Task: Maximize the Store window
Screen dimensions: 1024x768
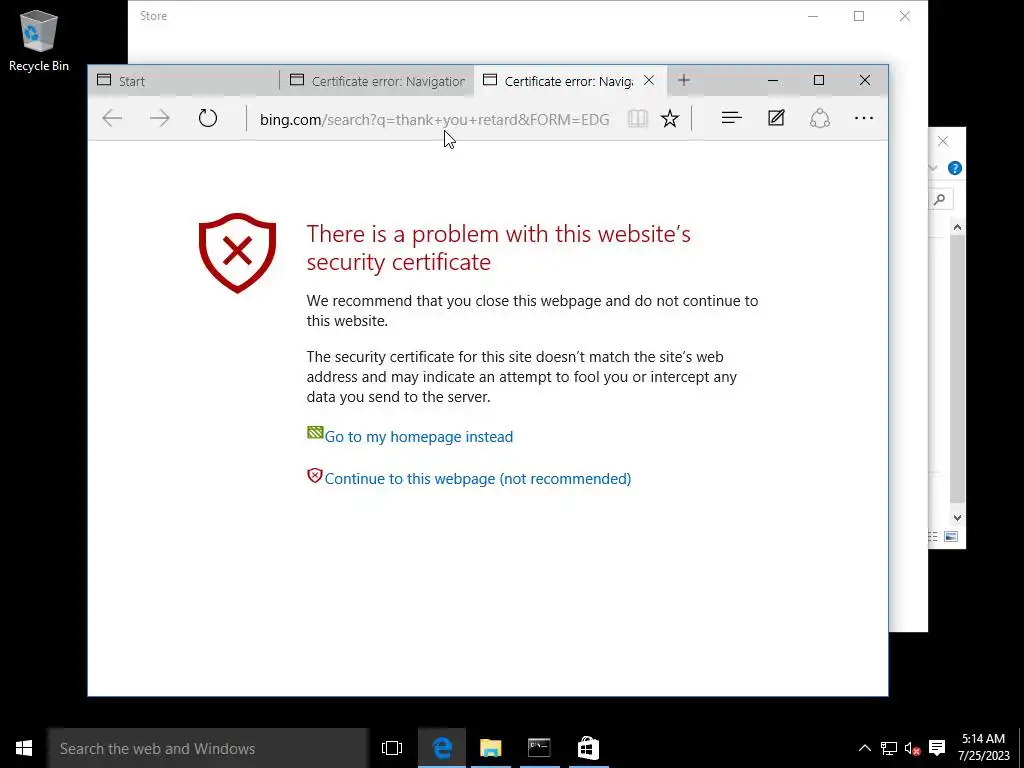Action: coord(859,16)
